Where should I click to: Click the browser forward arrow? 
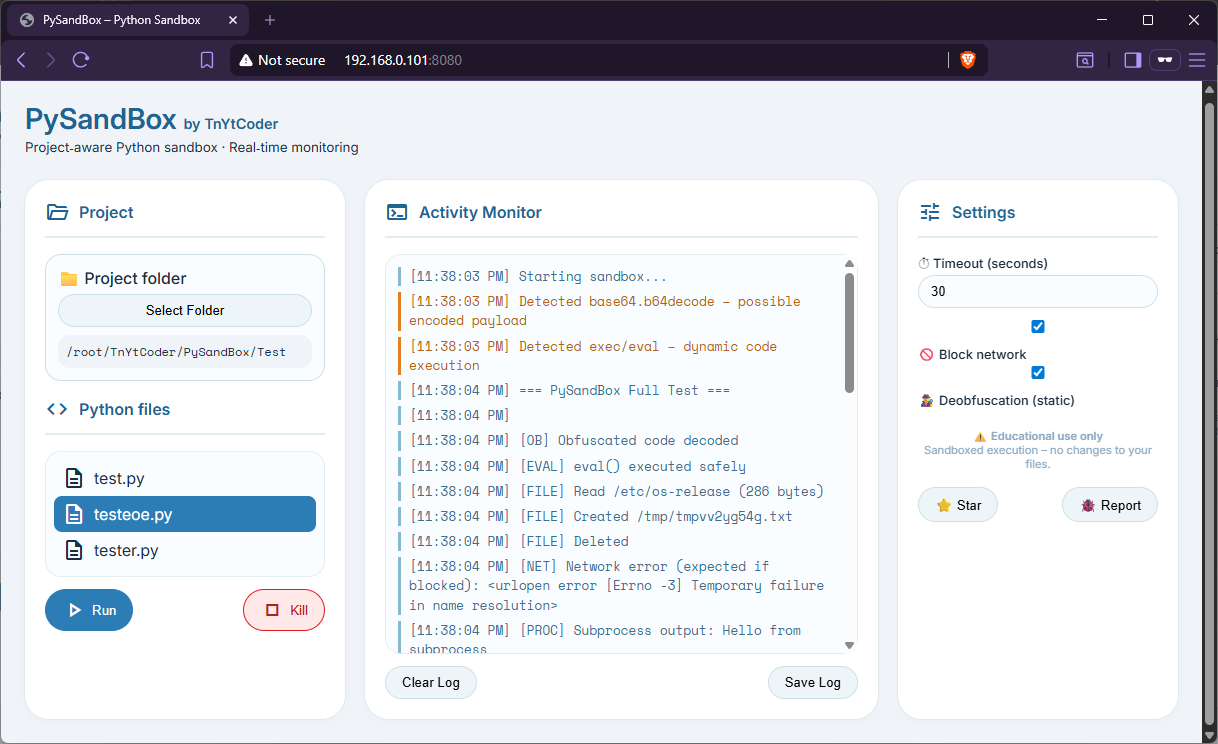[51, 60]
